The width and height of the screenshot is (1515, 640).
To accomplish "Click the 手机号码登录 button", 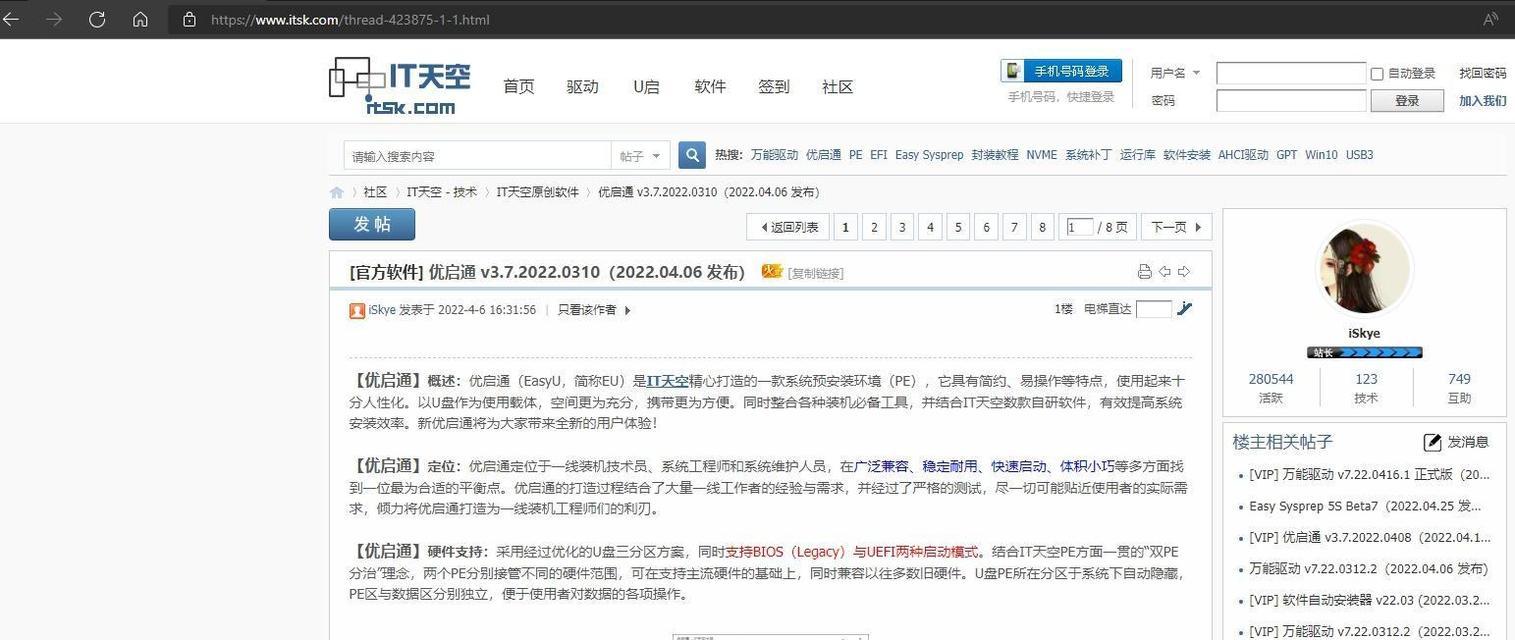I will pos(1061,71).
